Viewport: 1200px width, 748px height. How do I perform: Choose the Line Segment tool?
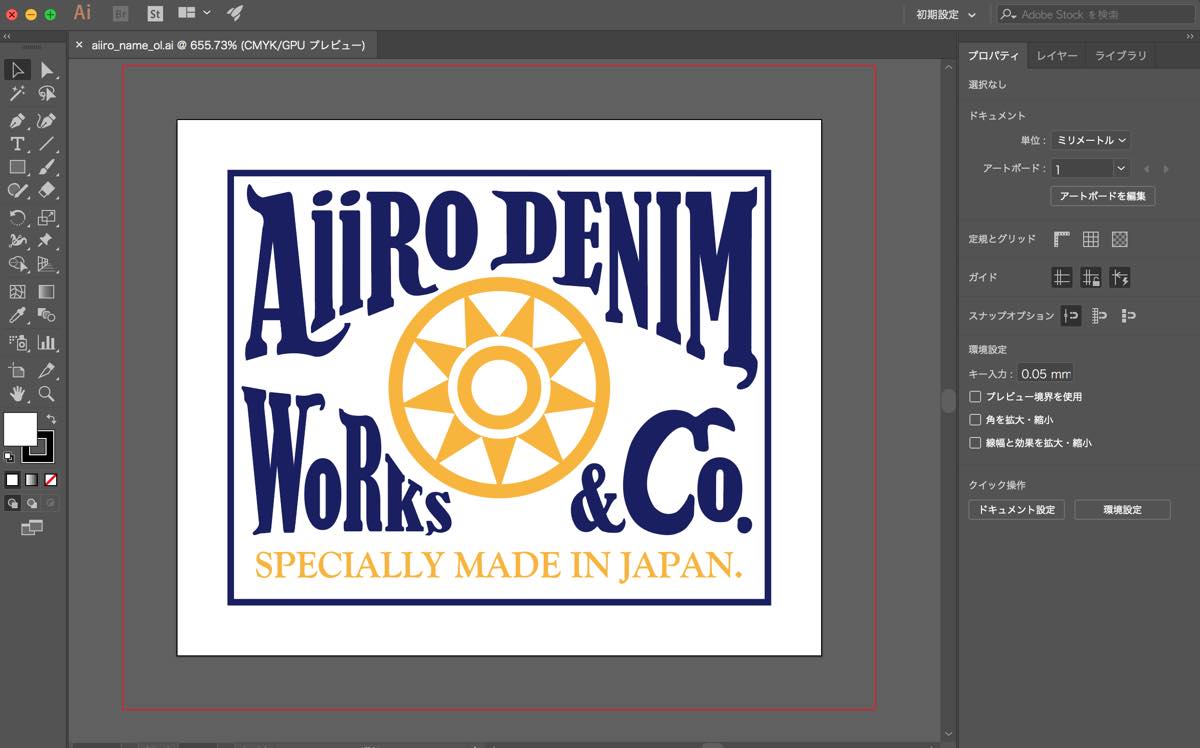click(x=46, y=144)
